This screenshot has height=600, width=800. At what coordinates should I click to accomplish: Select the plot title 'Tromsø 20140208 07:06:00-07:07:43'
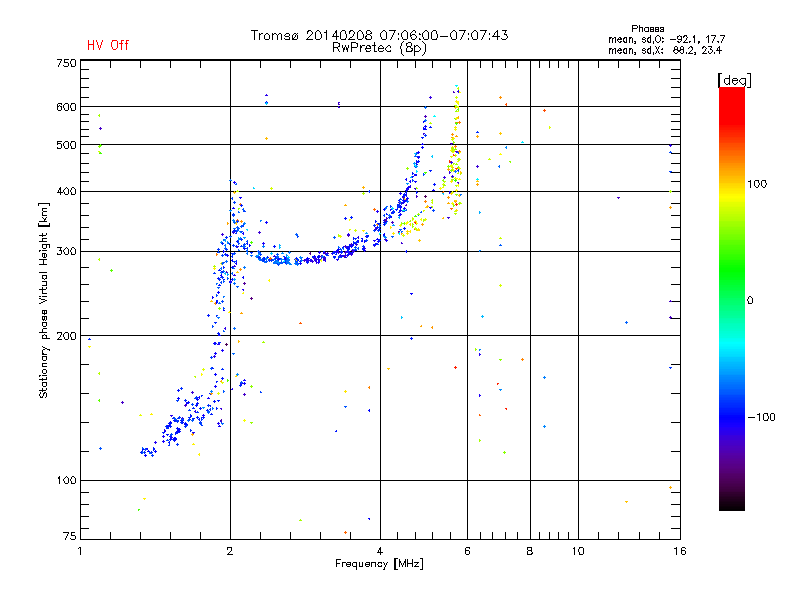click(379, 35)
